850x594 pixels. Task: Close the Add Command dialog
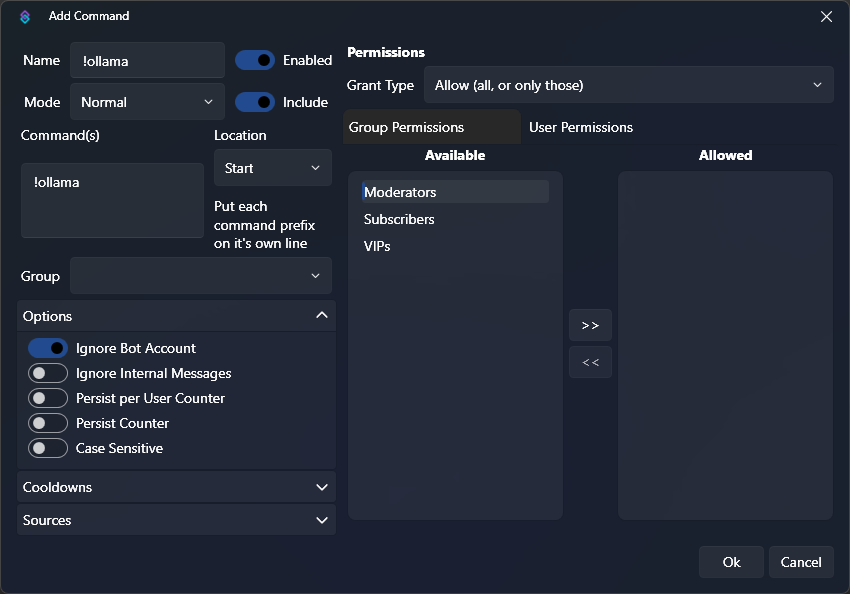[826, 16]
